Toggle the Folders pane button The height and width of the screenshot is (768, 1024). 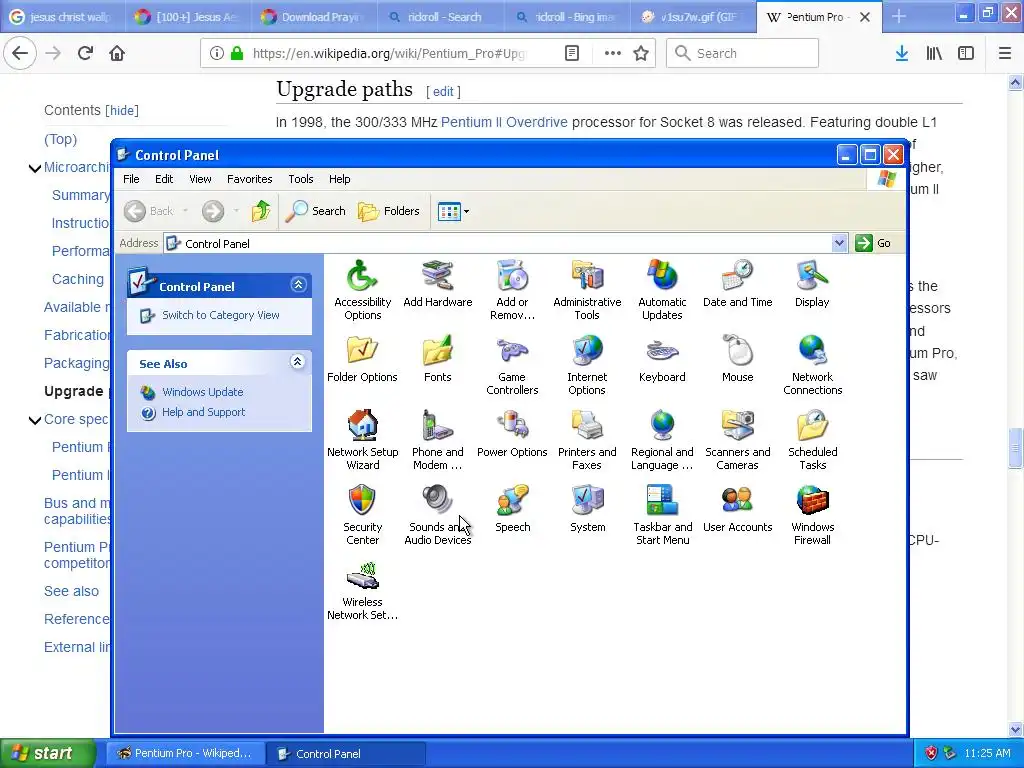tap(389, 211)
